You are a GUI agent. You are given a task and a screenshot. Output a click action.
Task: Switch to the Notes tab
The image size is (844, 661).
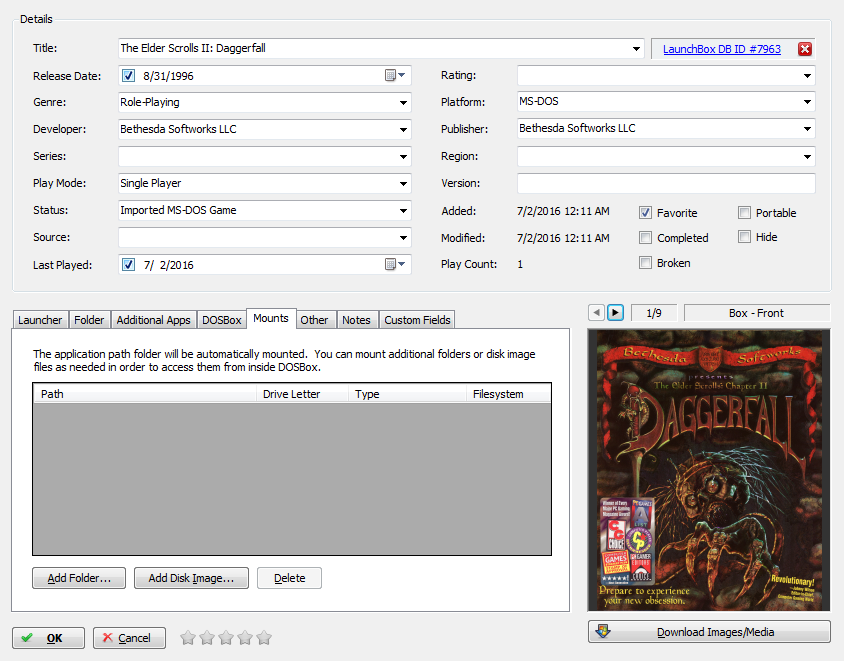[x=356, y=320]
